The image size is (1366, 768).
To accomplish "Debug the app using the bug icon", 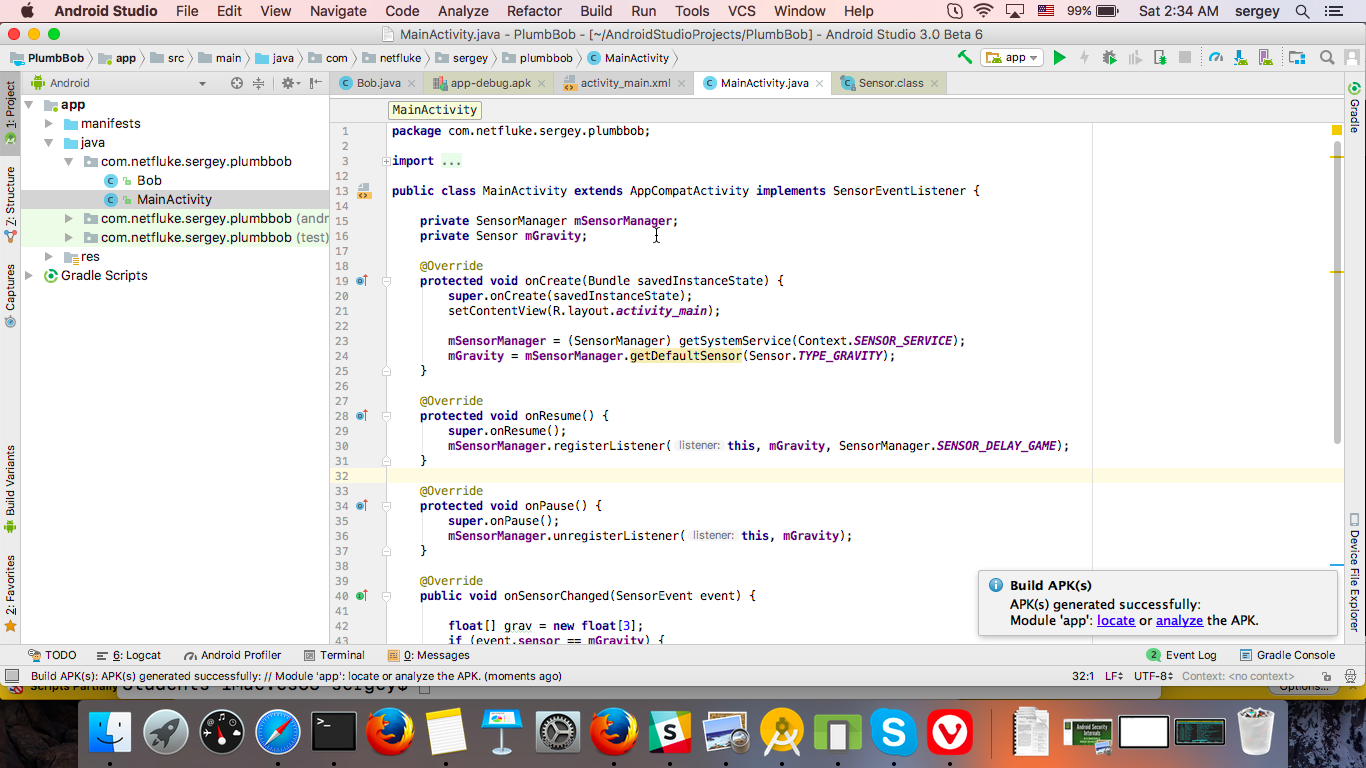I will 1109,58.
